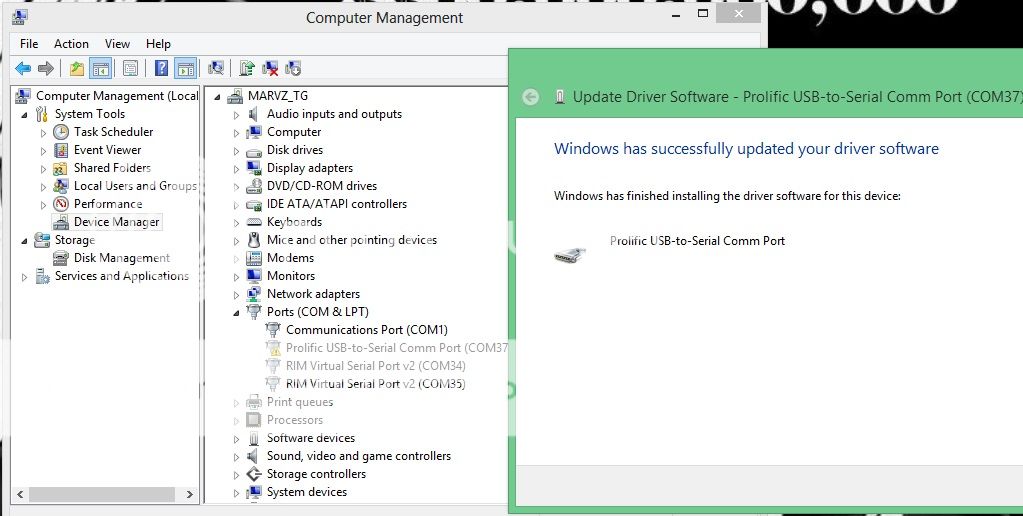Select Disk Management item

(121, 258)
